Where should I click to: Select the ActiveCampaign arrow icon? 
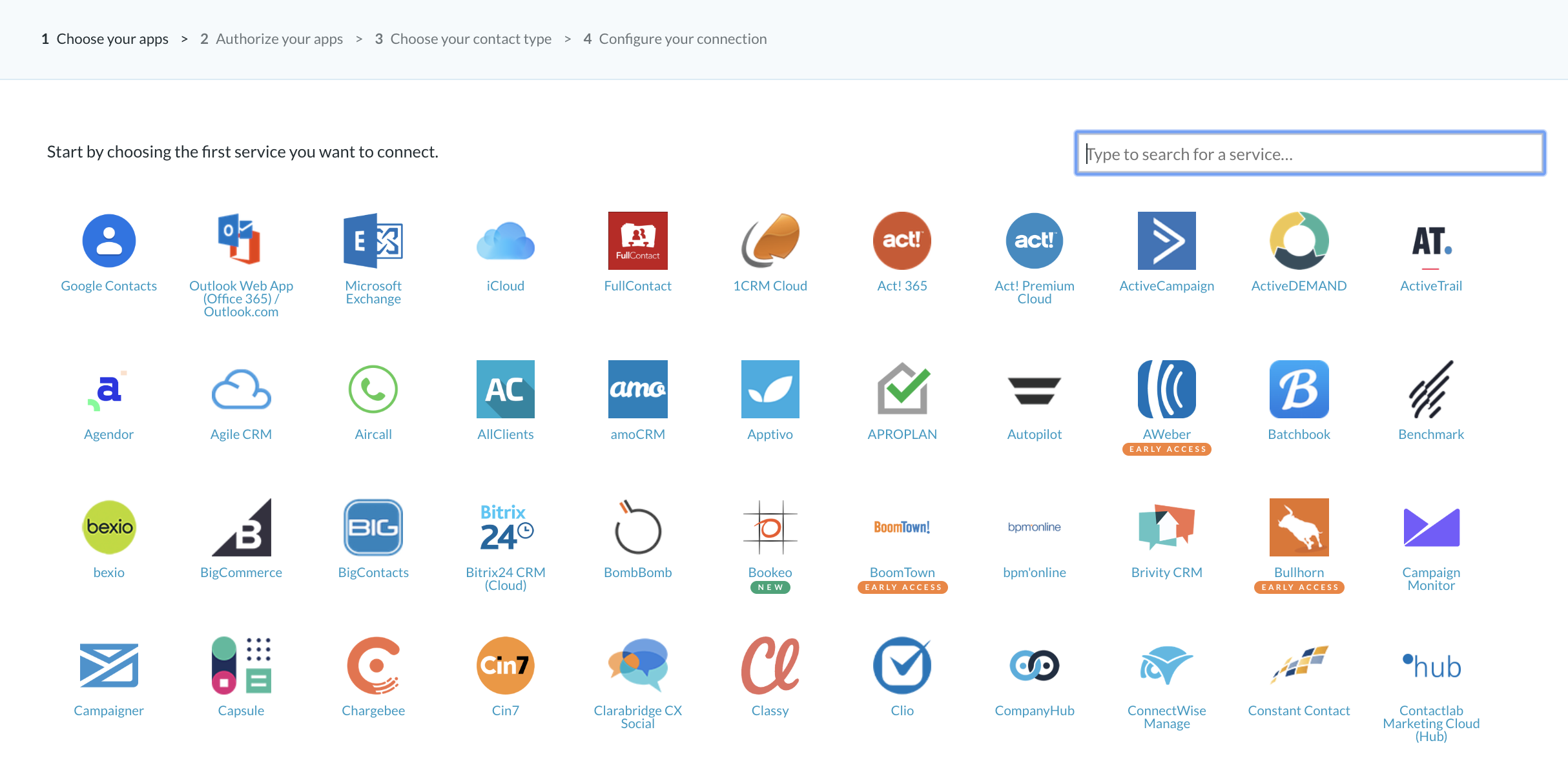(x=1167, y=241)
